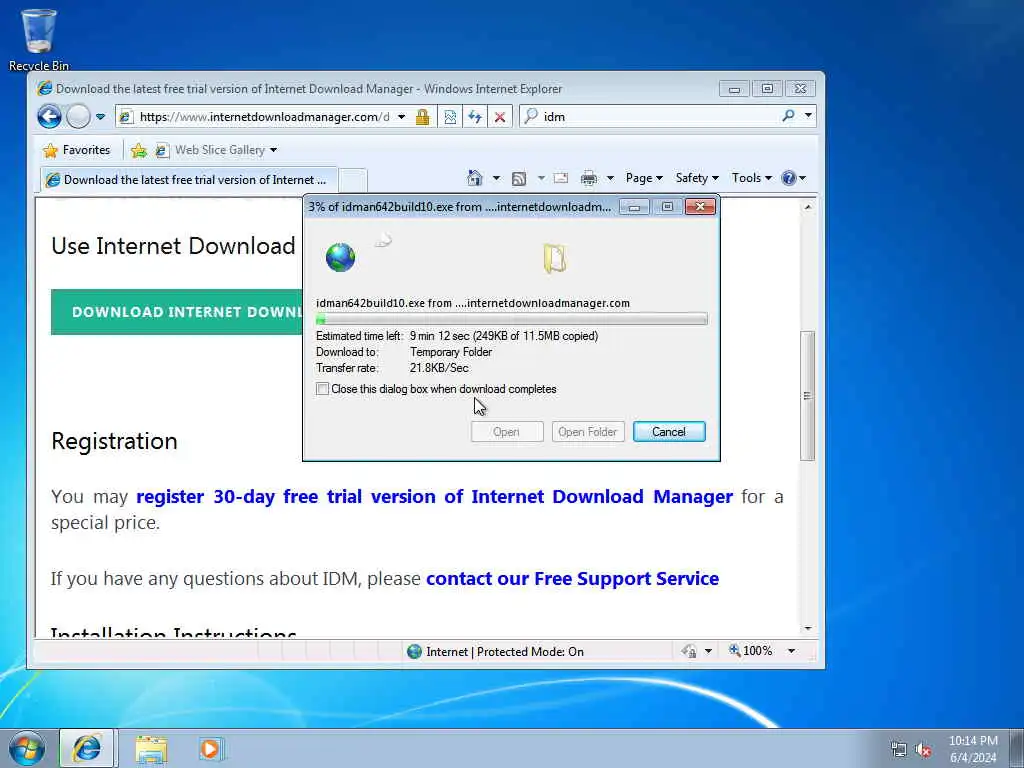The image size is (1024, 768).
Task: Toggle the Compatibility View icon
Action: (450, 117)
